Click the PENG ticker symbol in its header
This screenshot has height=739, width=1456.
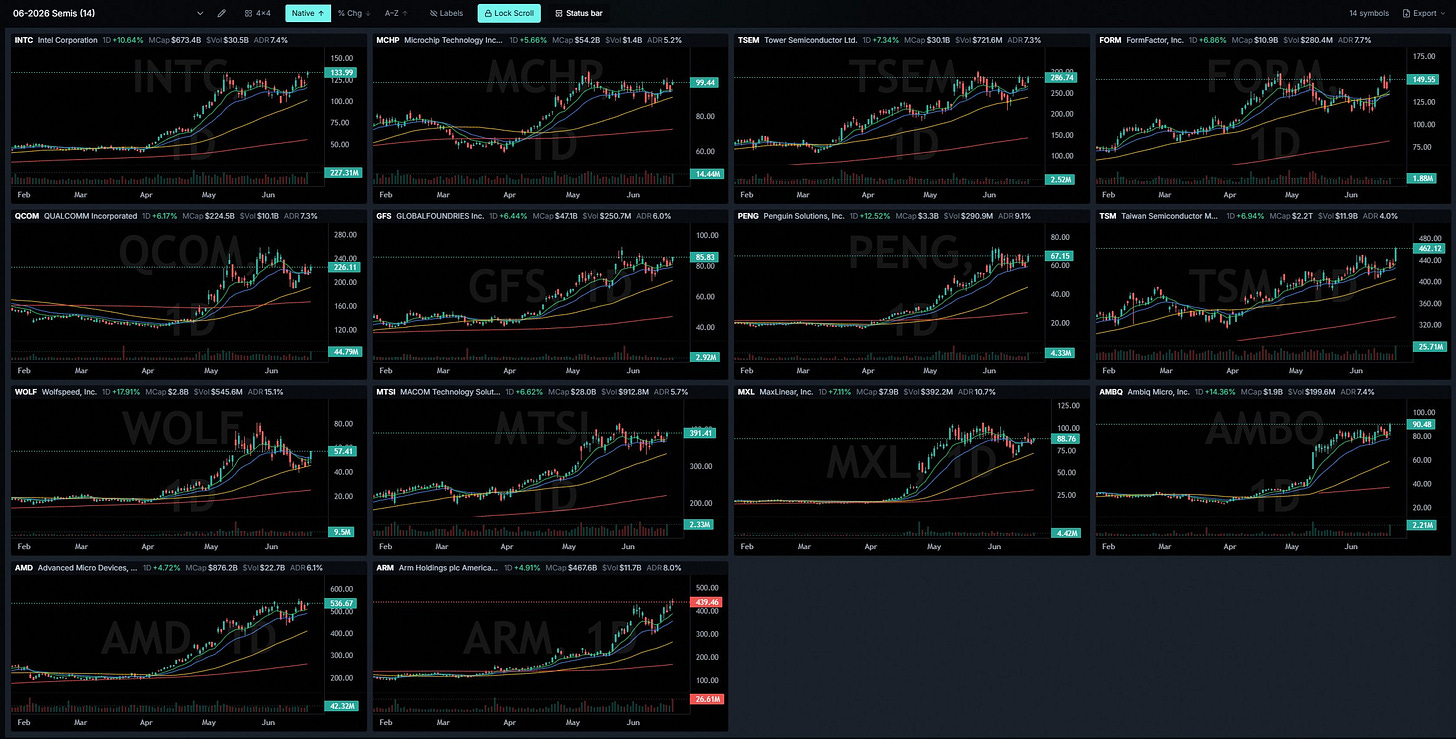pyautogui.click(x=748, y=215)
